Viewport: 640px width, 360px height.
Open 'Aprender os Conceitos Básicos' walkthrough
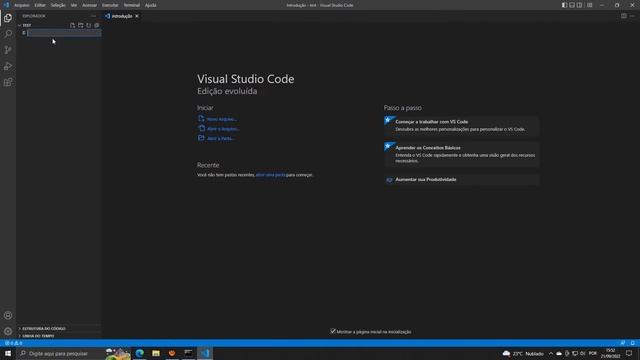(461, 154)
